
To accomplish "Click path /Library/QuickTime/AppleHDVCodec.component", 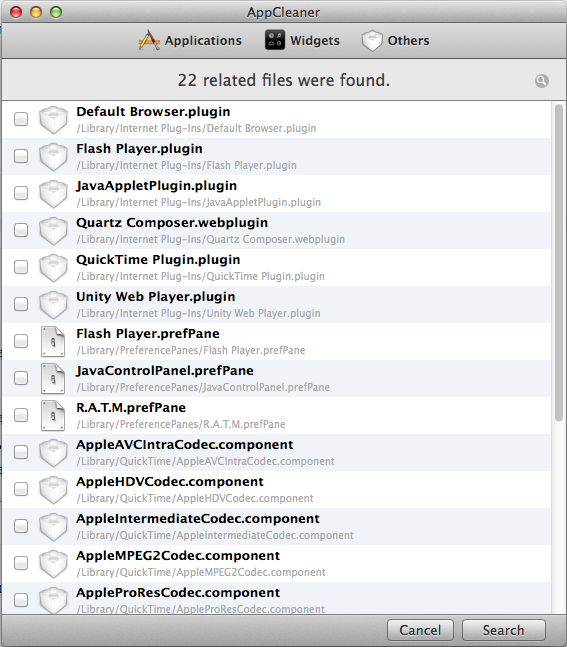I will (x=195, y=498).
